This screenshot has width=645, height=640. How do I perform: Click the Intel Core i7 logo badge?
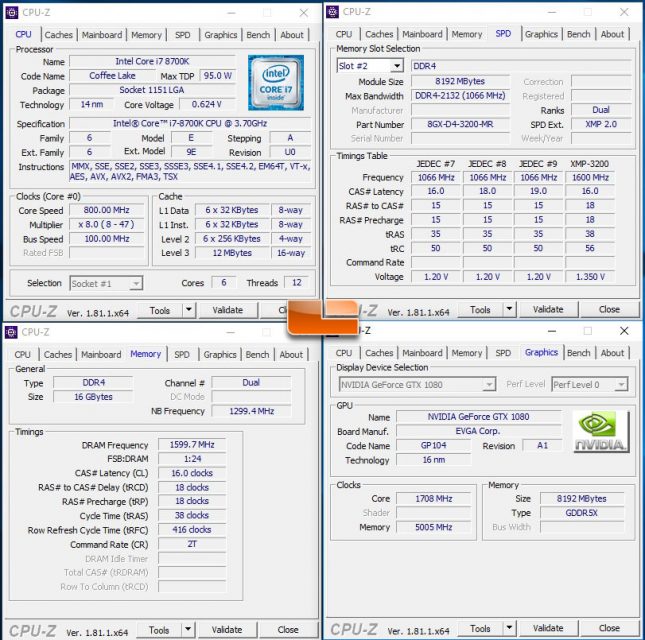(x=276, y=82)
